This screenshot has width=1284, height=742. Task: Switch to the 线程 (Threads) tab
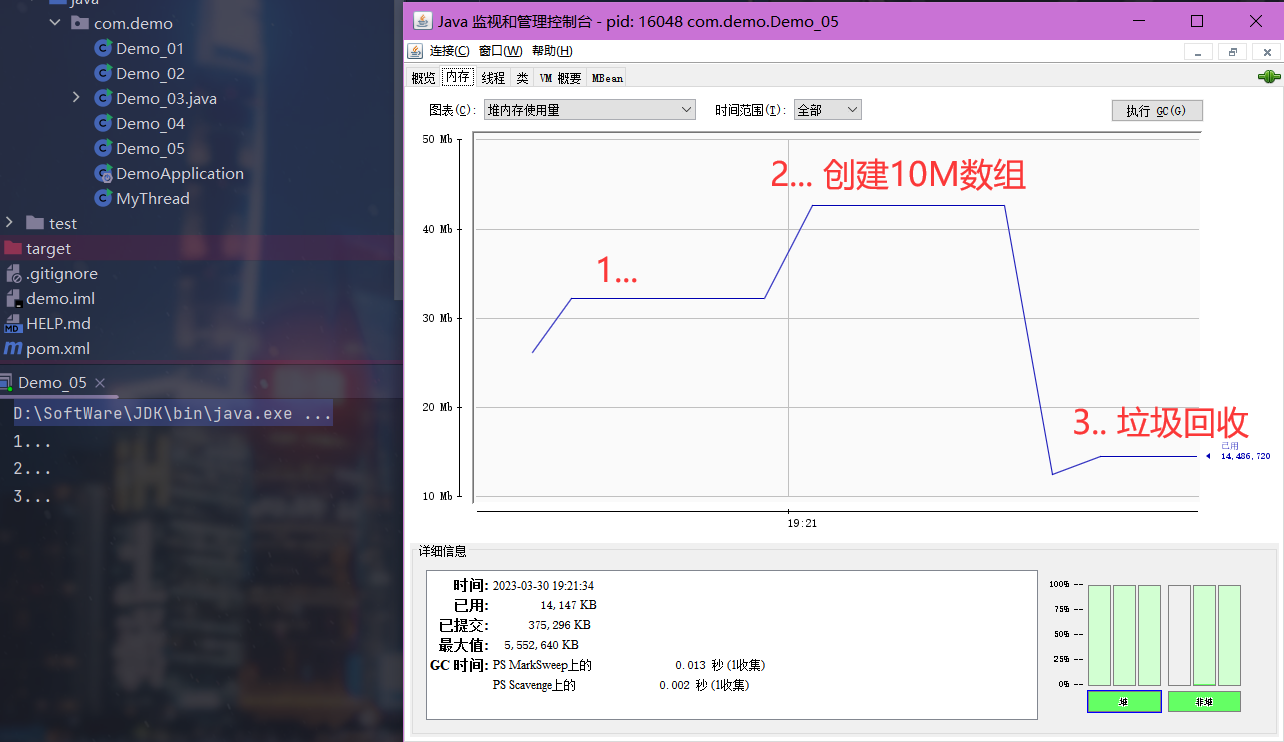click(493, 78)
